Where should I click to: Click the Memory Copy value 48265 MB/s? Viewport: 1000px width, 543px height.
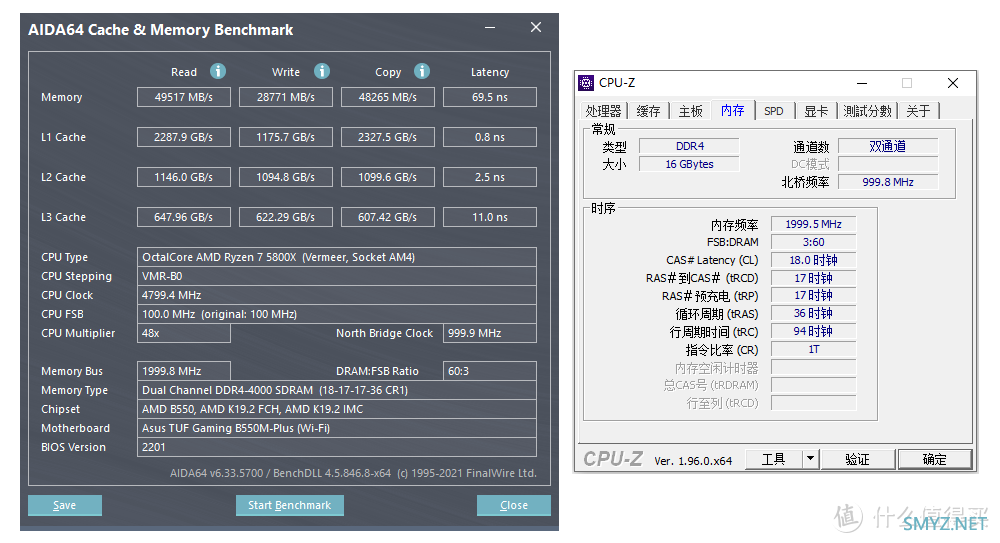click(388, 97)
